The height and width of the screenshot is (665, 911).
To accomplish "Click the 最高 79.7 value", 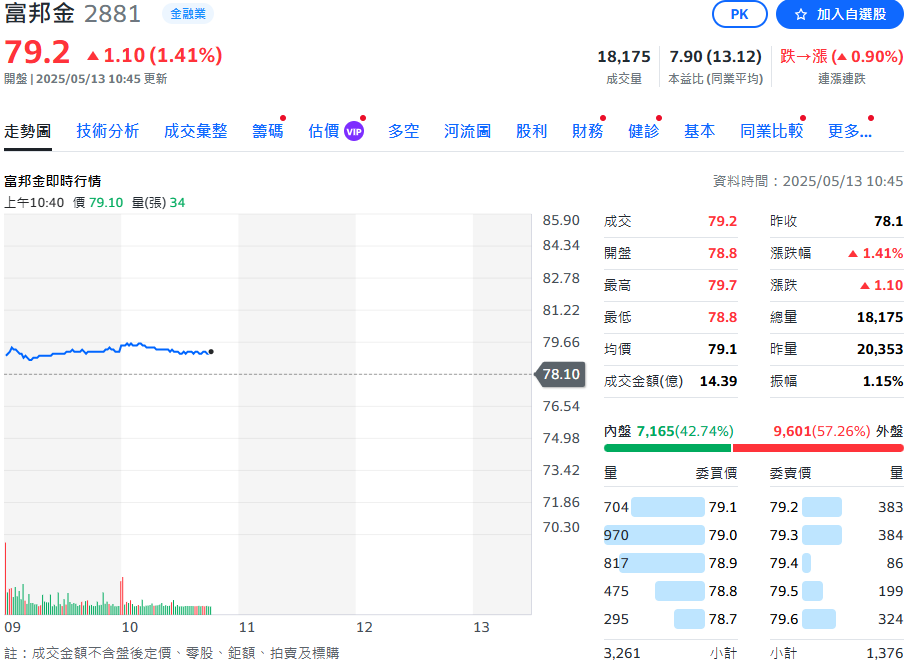I will point(722,285).
